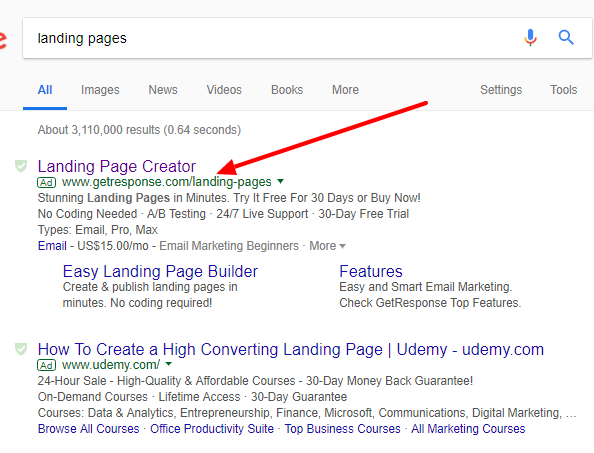Screen dimensions: 594x453
Task: Open the Videos tab
Action: tap(224, 90)
